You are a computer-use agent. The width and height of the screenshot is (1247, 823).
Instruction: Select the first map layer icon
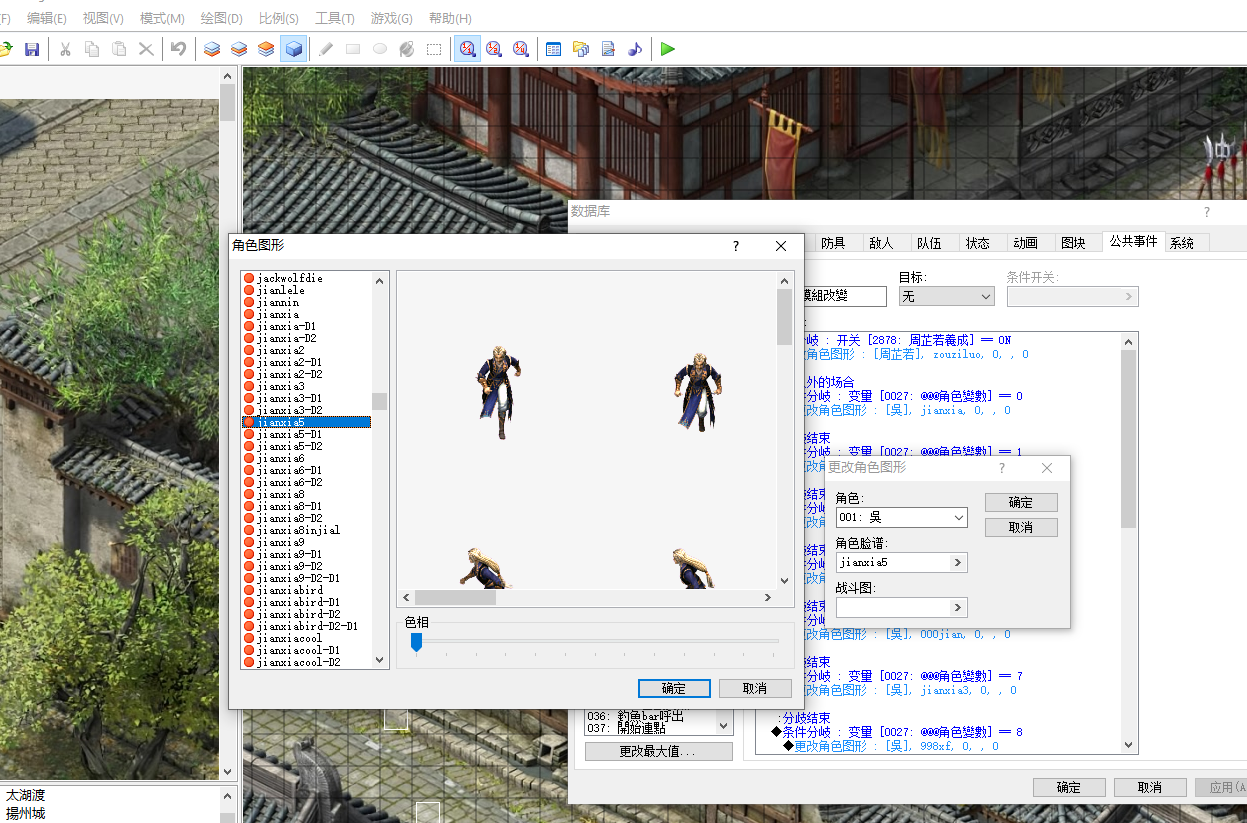(x=212, y=49)
